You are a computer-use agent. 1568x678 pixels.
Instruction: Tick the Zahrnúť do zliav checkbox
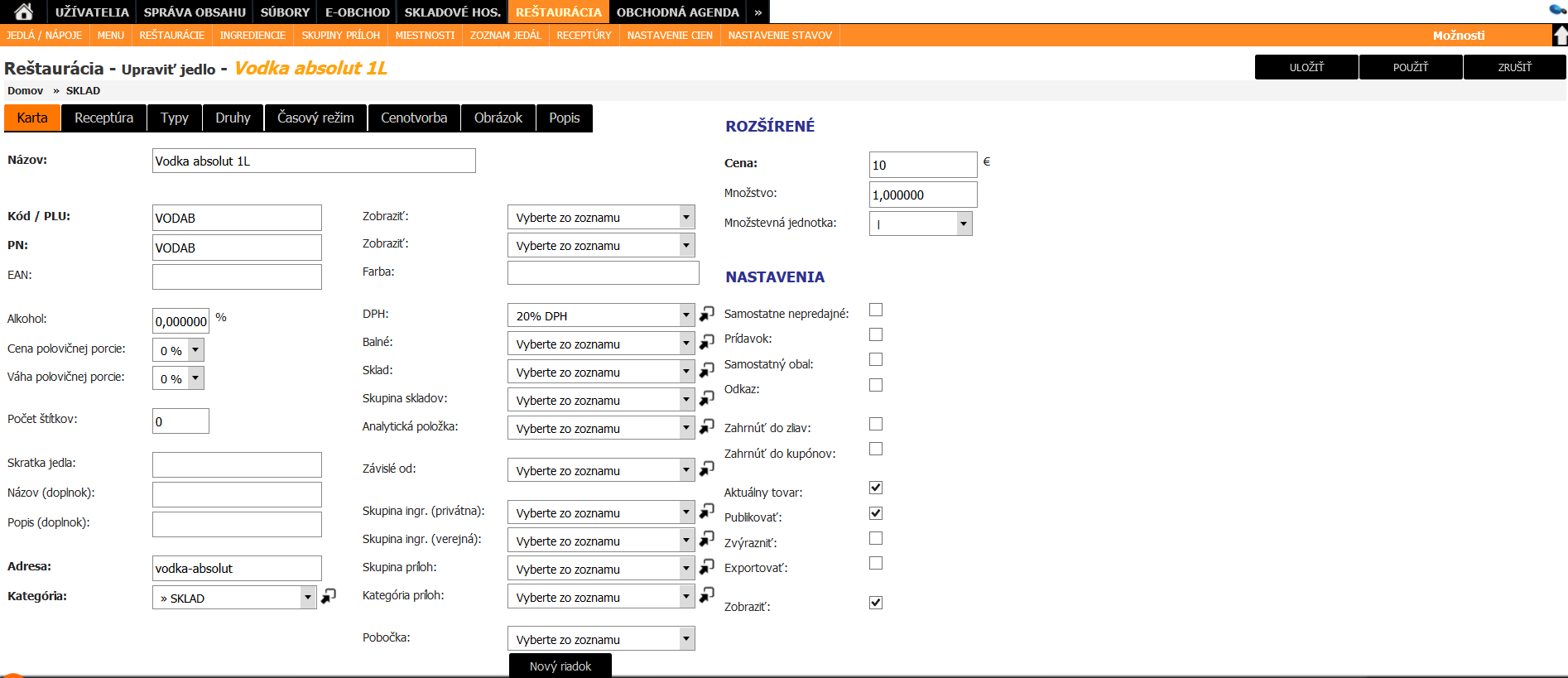876,424
